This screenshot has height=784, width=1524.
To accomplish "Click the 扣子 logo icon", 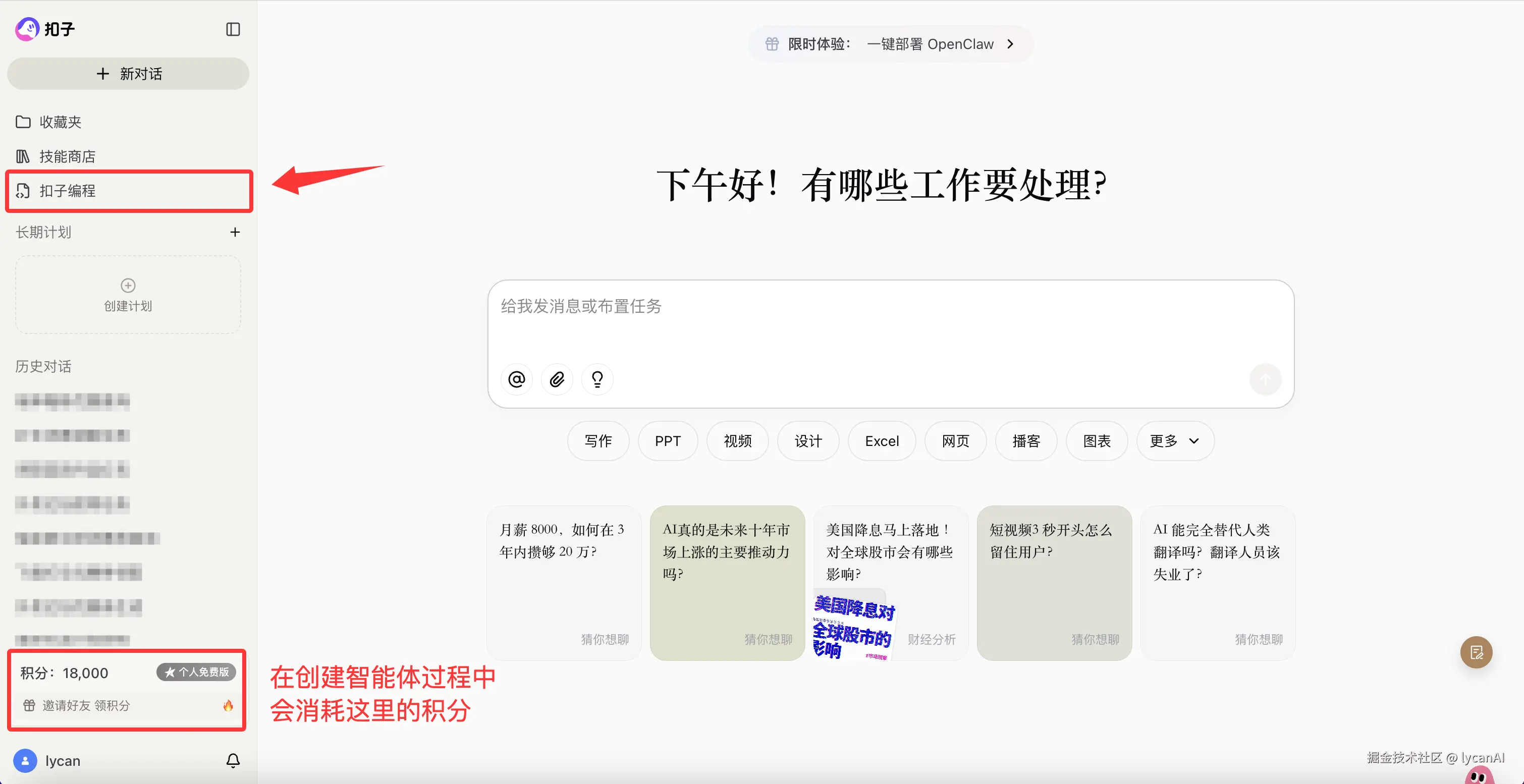I will click(27, 29).
